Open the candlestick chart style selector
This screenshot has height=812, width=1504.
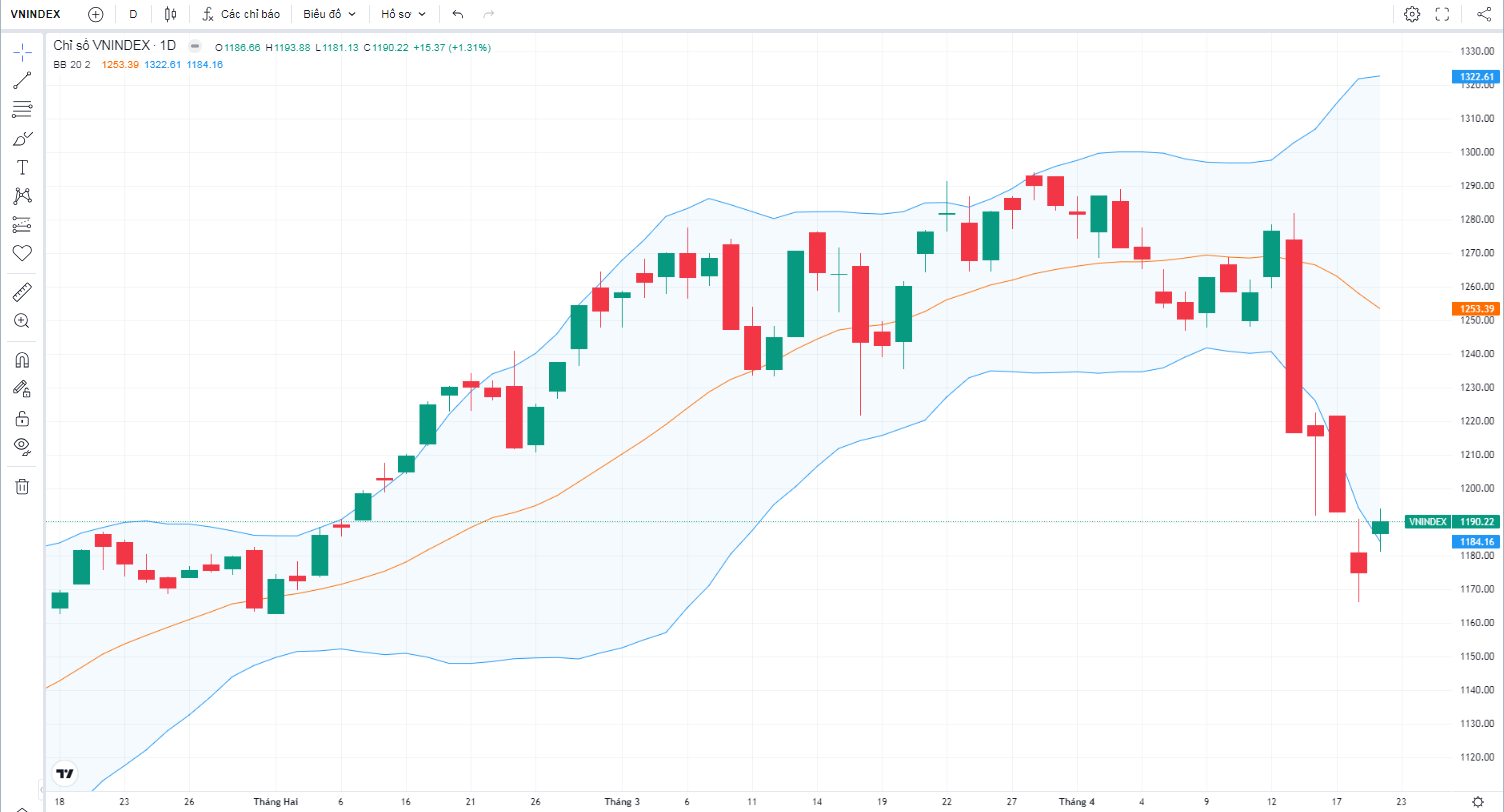coord(170,14)
